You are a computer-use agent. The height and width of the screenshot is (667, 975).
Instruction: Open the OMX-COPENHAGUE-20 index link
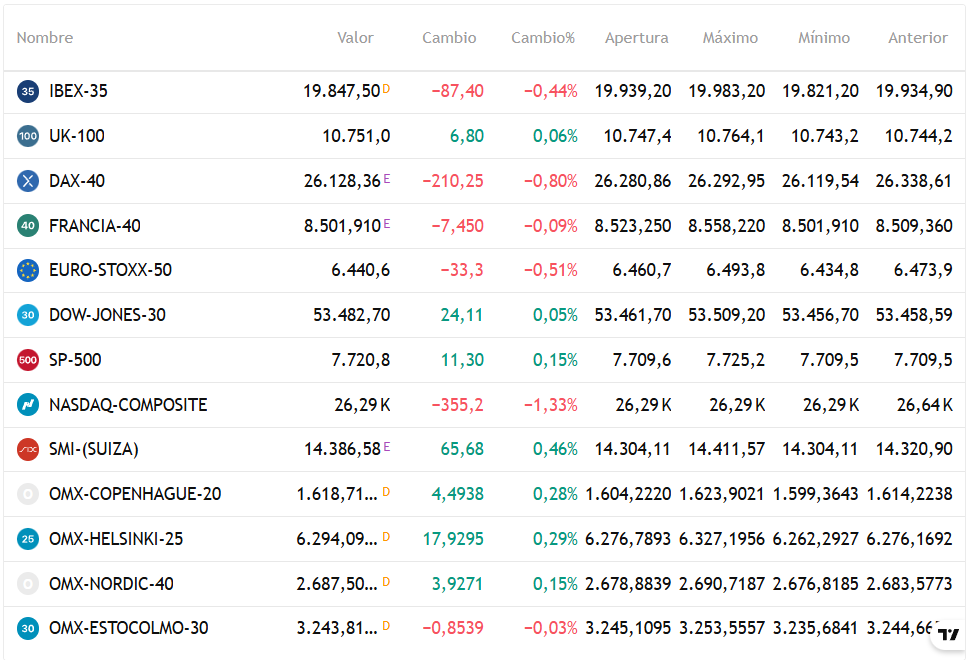click(x=135, y=494)
